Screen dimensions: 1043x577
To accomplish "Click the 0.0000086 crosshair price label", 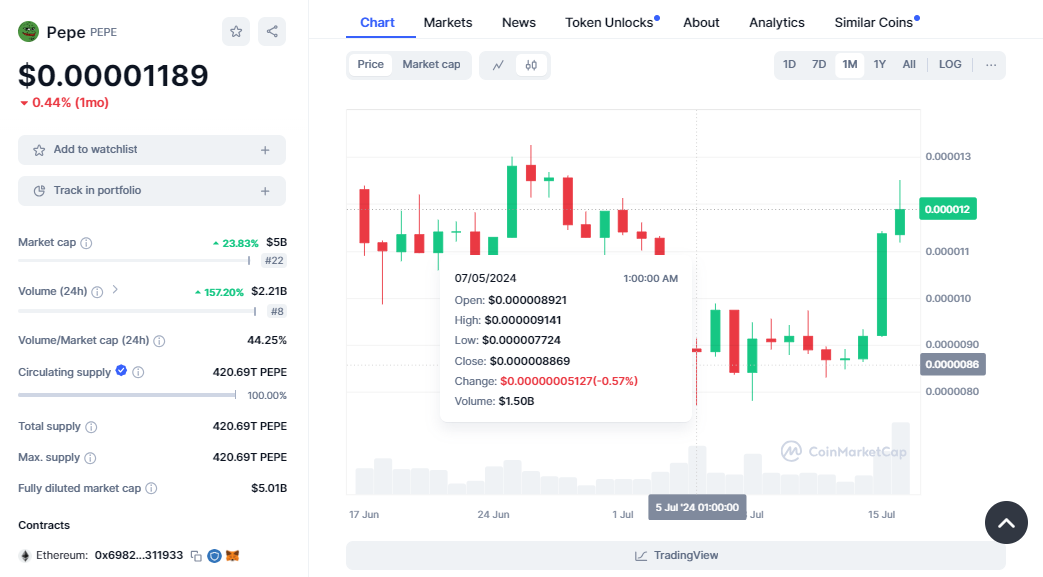I will point(952,364).
